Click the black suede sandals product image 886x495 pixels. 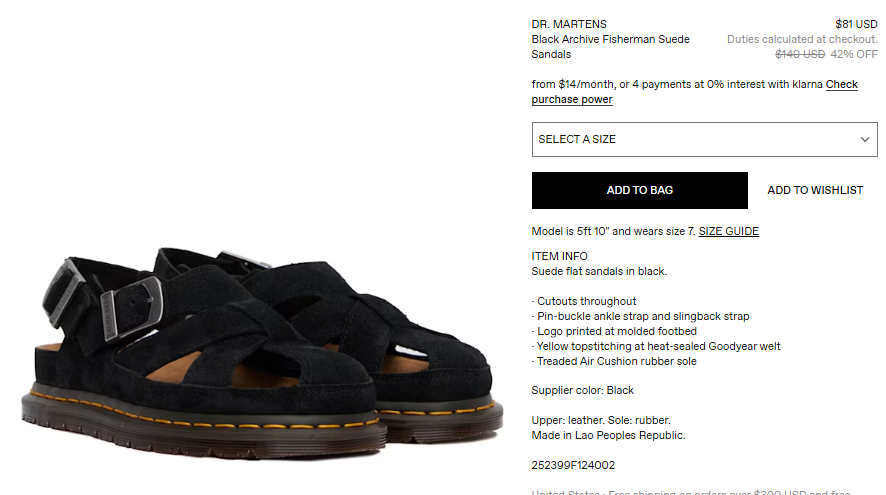[x=261, y=351]
